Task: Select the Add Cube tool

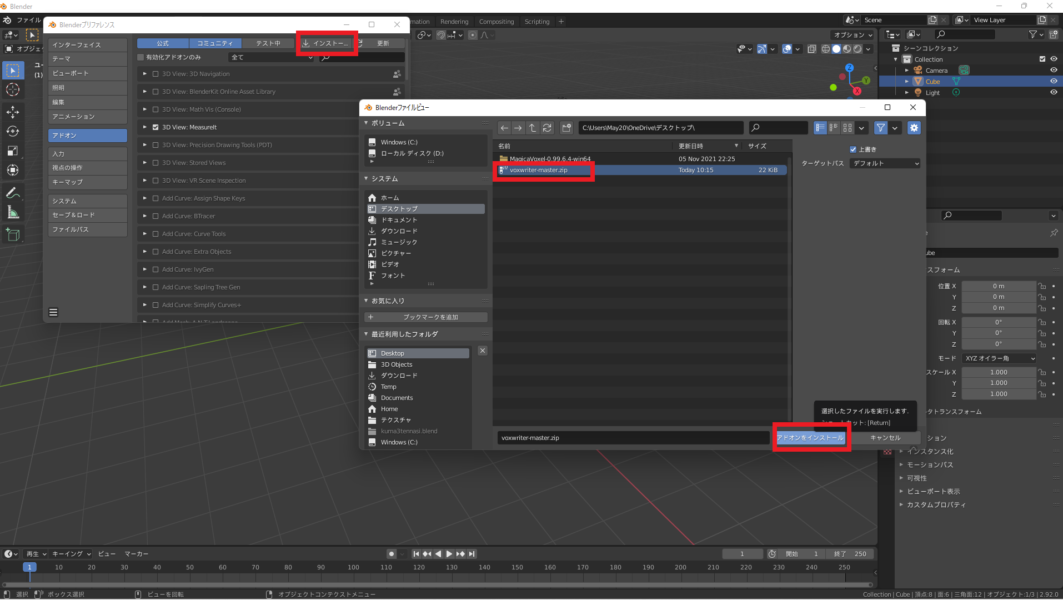Action: [13, 235]
